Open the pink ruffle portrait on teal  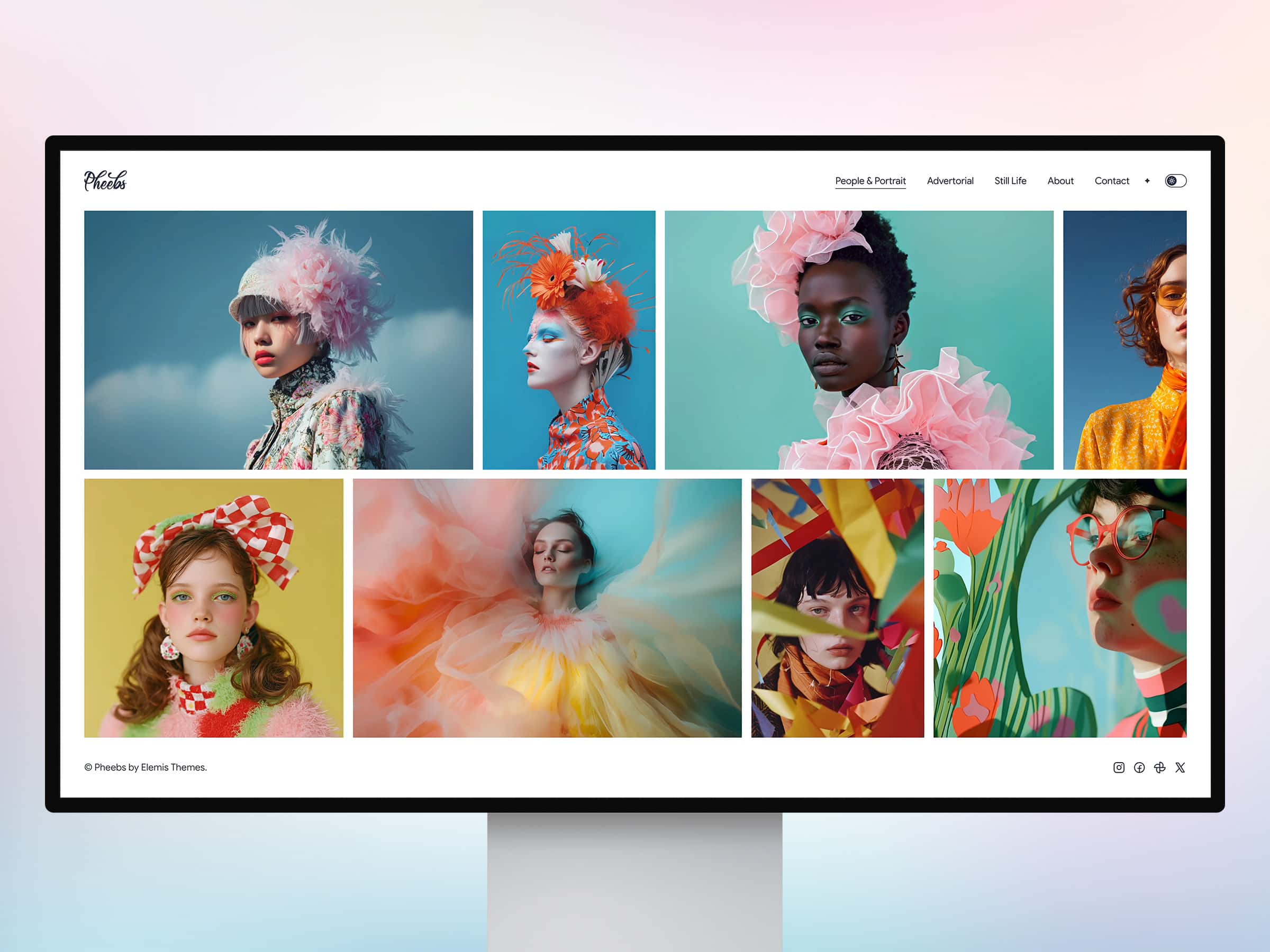859,340
